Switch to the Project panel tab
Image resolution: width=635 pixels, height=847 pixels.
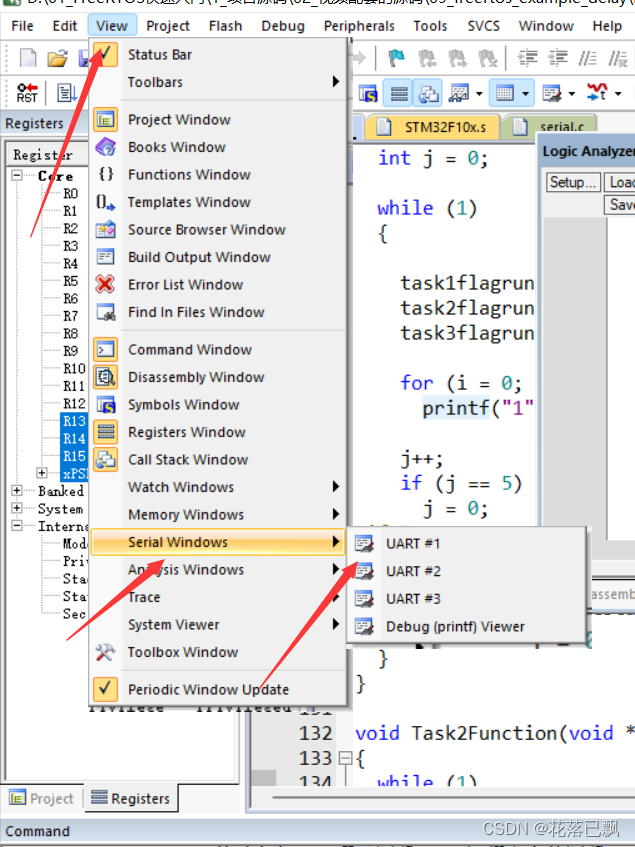pos(42,798)
